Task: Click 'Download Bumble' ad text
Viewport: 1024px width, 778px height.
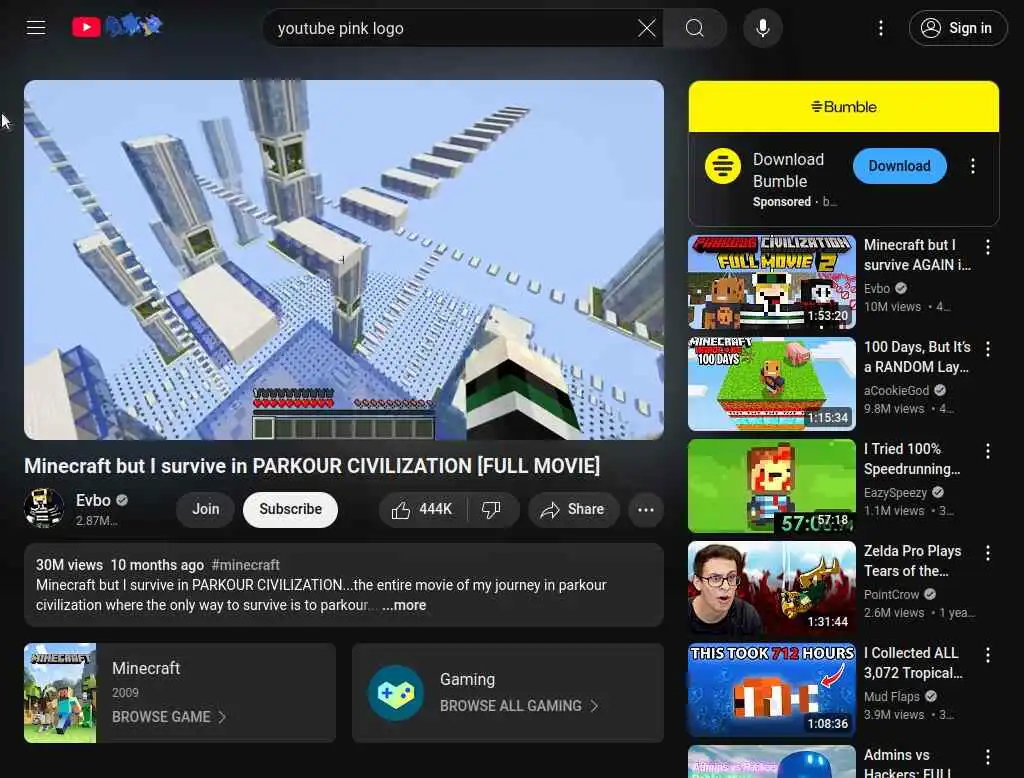Action: click(788, 170)
